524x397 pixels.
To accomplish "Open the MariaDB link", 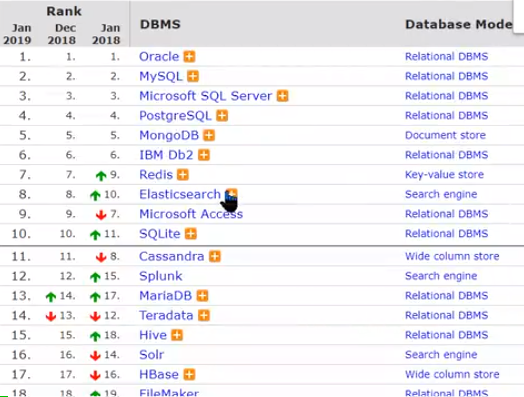I will (166, 296).
